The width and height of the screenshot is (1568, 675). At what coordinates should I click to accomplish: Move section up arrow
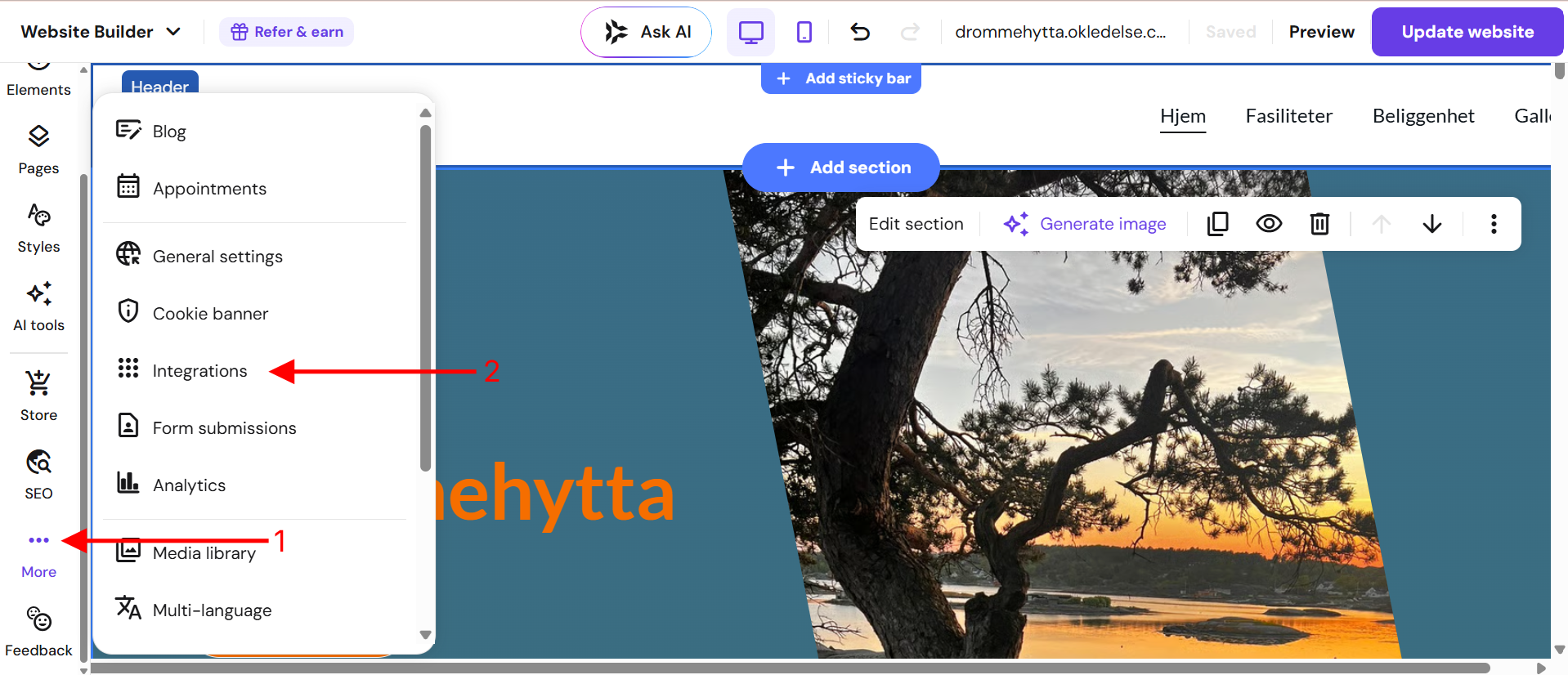(x=1381, y=224)
